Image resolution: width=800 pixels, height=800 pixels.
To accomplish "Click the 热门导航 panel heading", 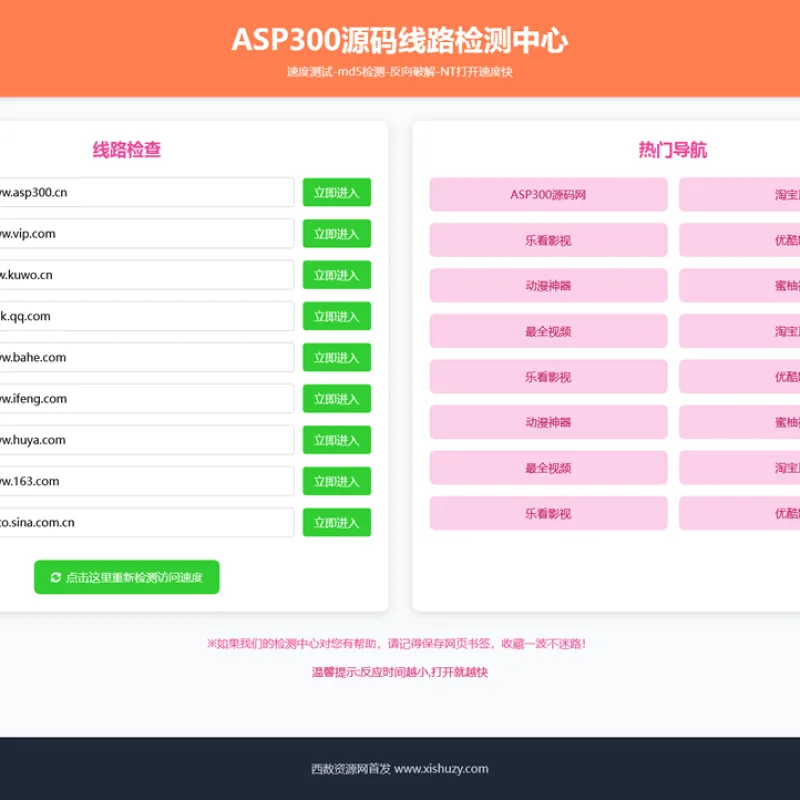I will click(672, 149).
